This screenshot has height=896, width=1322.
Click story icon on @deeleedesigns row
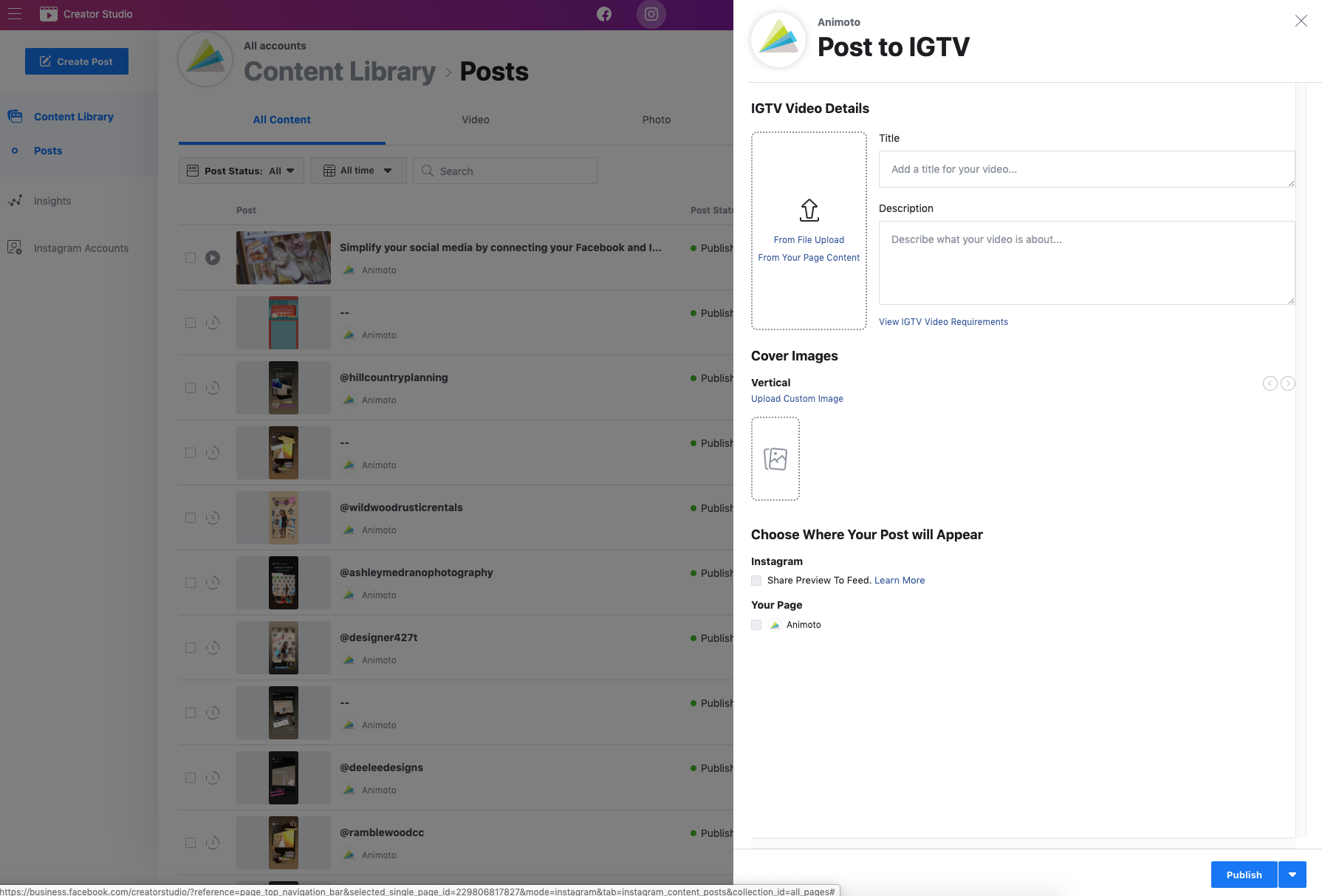[x=213, y=778]
